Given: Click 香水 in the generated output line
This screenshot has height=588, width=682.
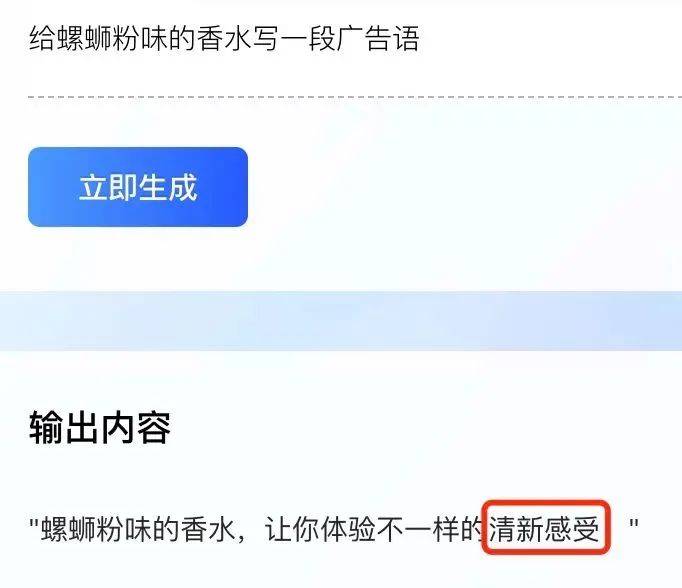Looking at the screenshot, I should (x=207, y=529).
